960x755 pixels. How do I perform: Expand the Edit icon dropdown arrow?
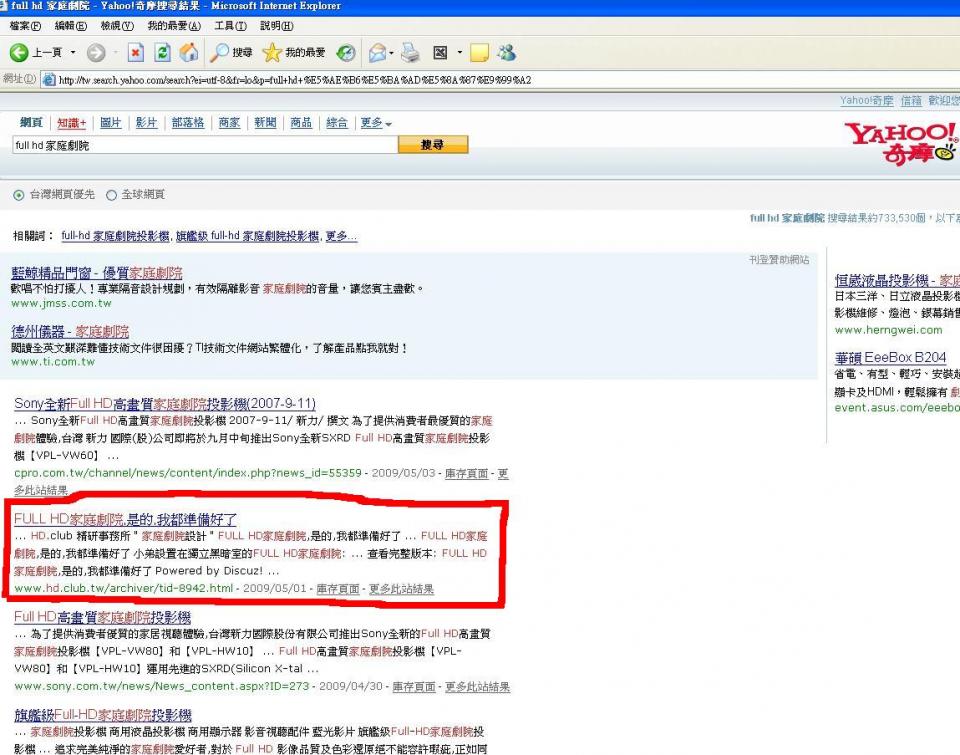tap(460, 53)
